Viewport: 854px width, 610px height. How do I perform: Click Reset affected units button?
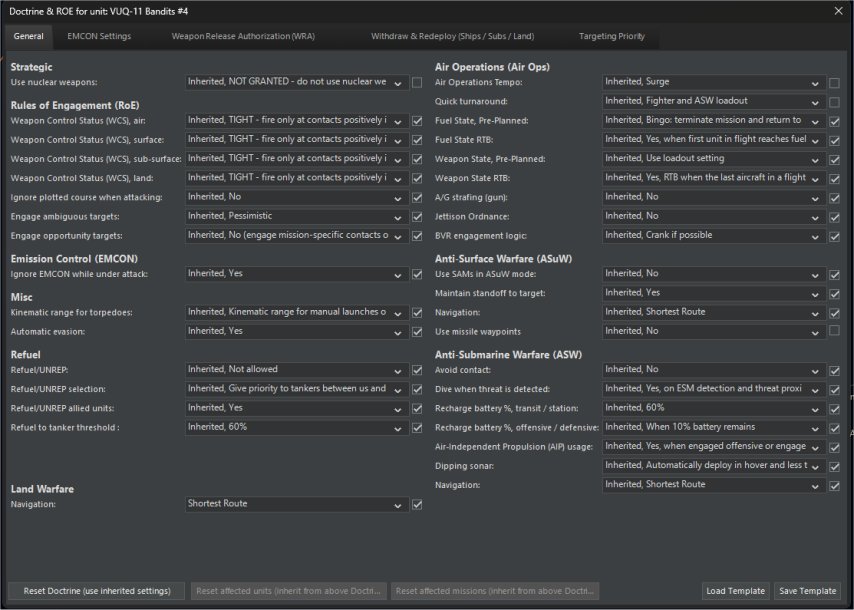pyautogui.click(x=289, y=591)
